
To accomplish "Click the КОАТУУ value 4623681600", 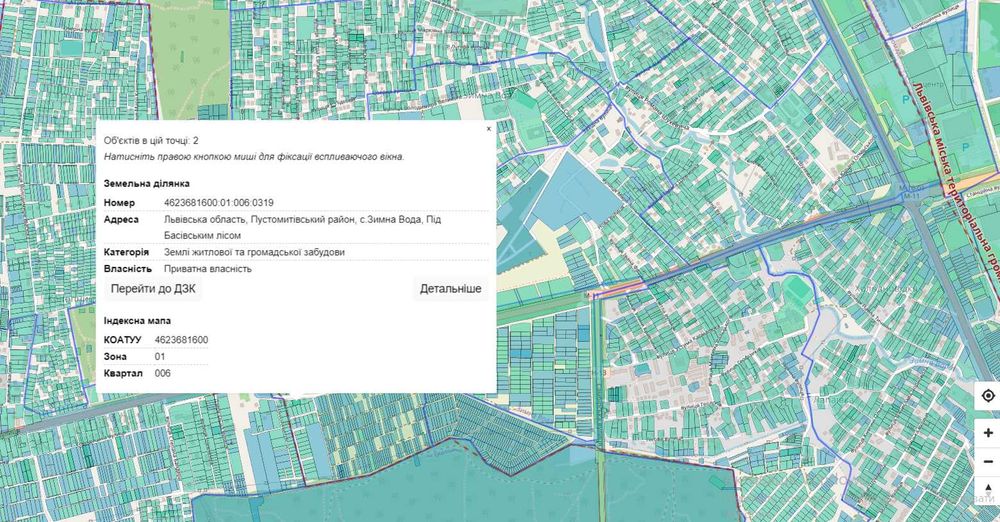I will (181, 339).
